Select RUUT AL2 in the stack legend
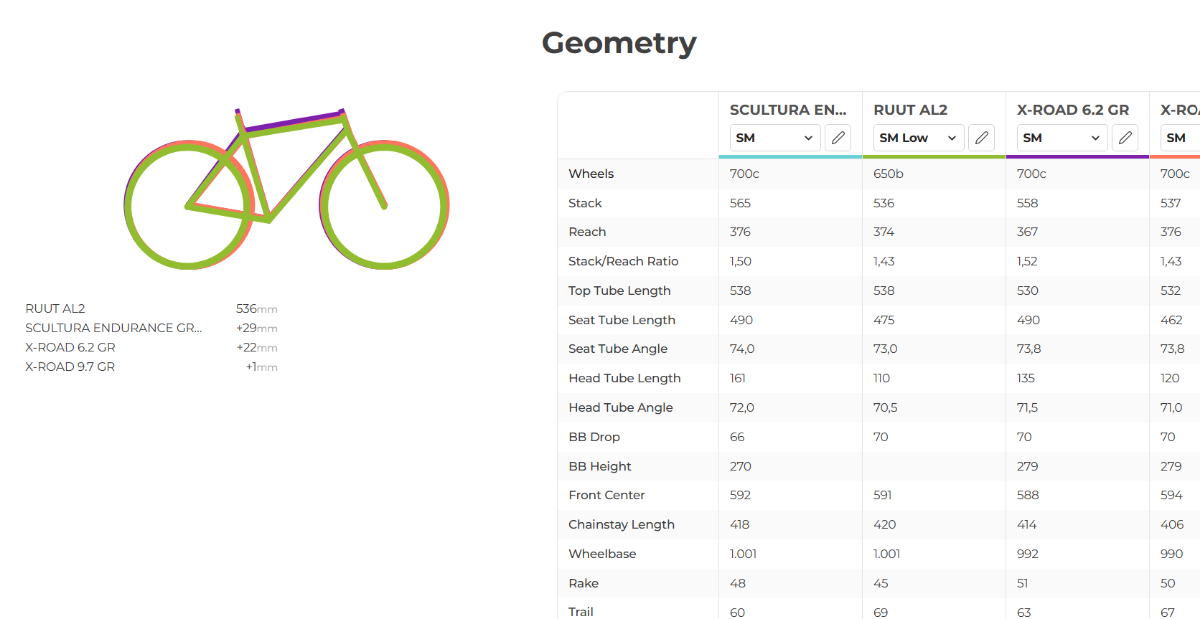 [55, 309]
